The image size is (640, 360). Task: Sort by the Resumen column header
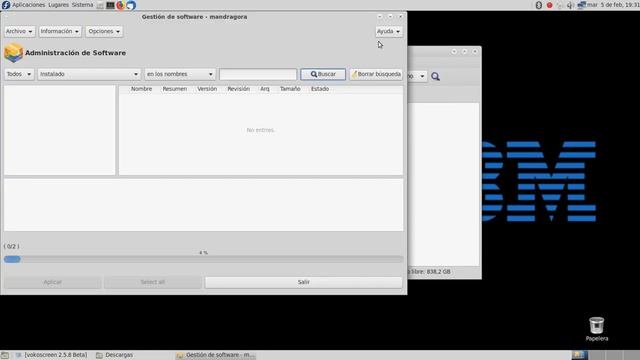175,89
